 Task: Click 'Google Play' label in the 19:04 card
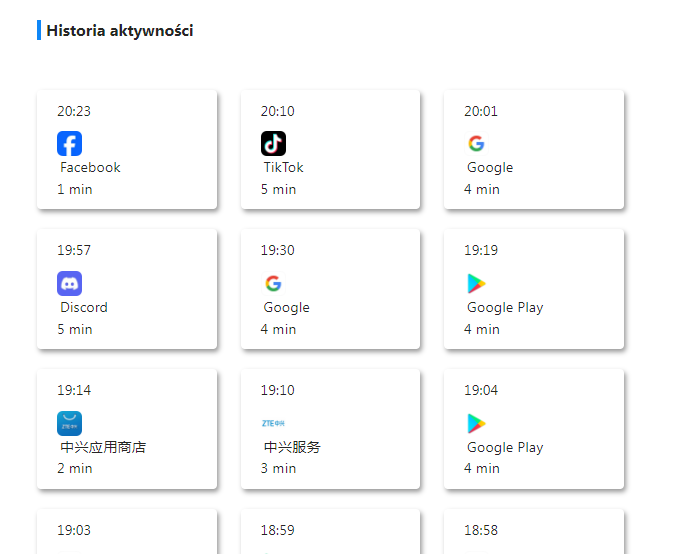[505, 447]
